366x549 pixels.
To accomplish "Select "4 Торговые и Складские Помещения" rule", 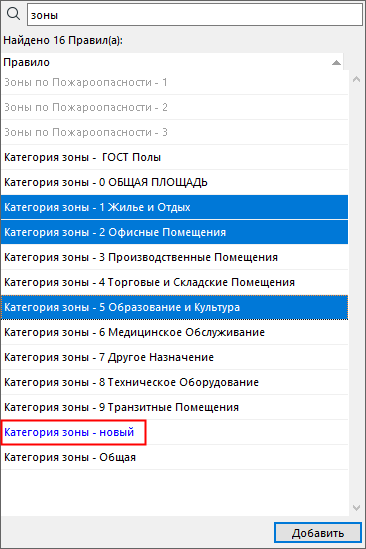I will tap(174, 282).
